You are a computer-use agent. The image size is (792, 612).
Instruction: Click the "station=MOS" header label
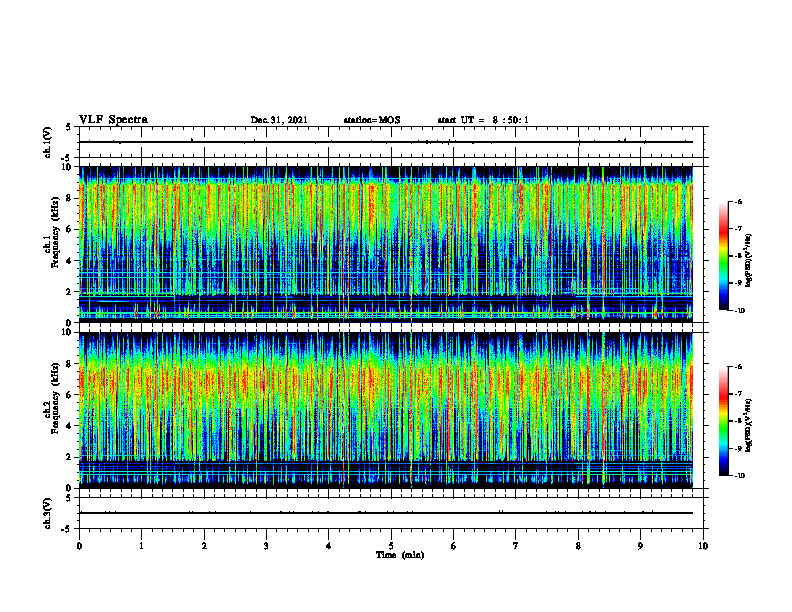(372, 120)
